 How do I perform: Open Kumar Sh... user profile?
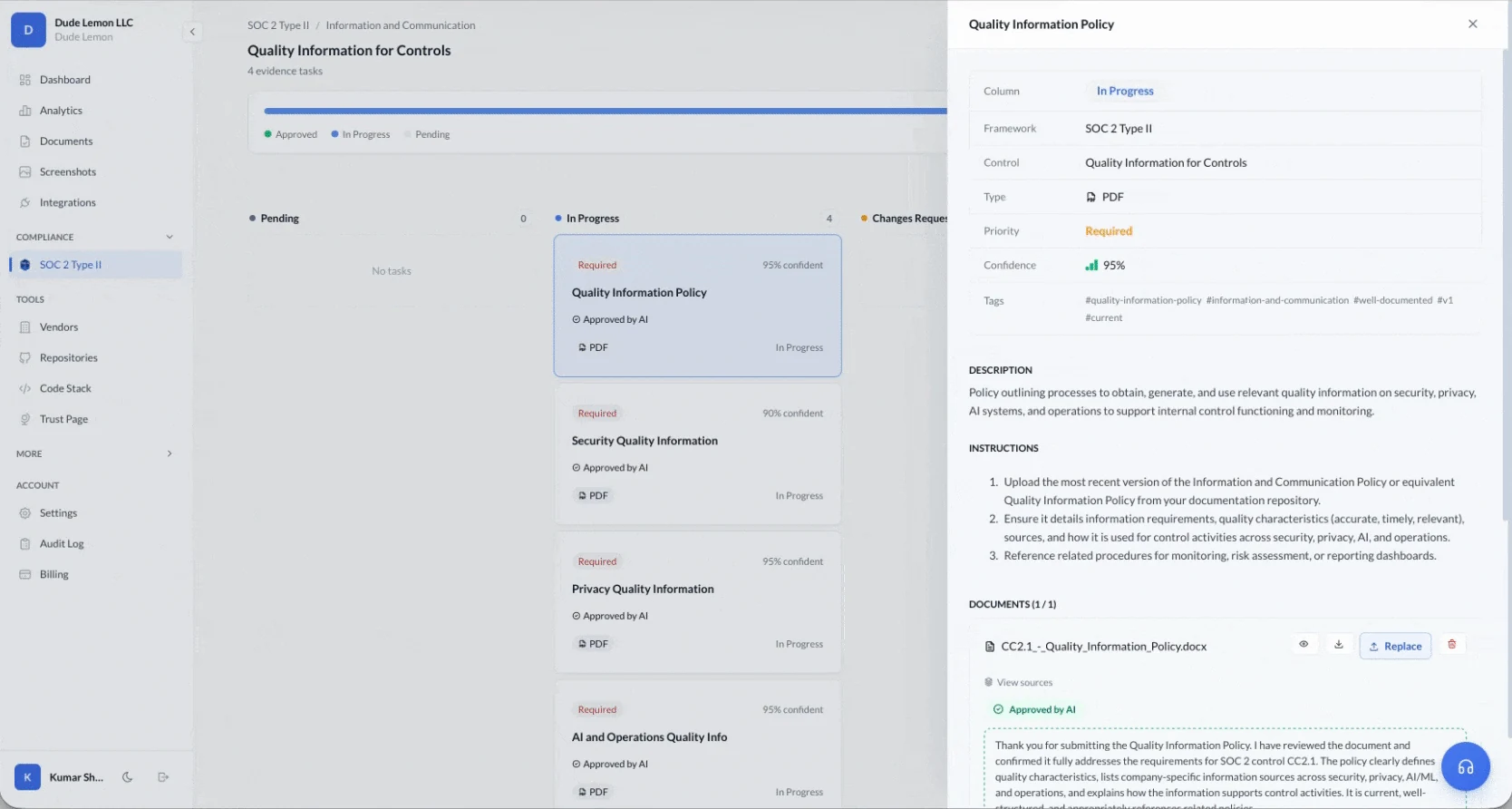(60, 777)
